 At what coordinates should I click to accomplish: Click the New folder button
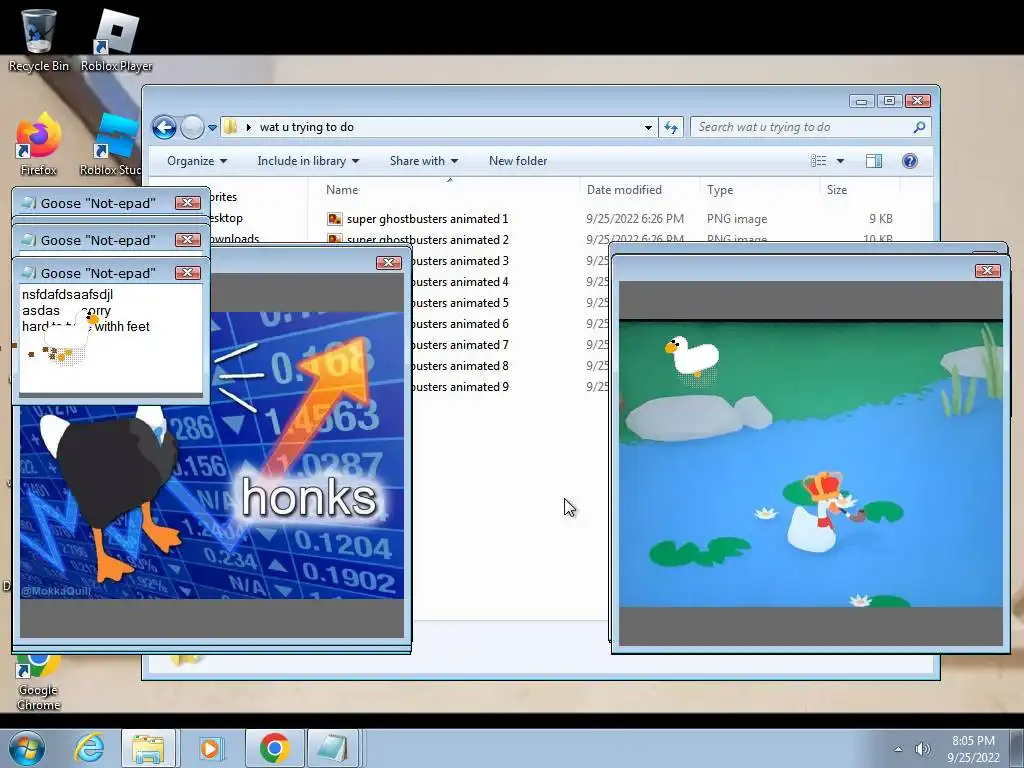click(x=518, y=161)
